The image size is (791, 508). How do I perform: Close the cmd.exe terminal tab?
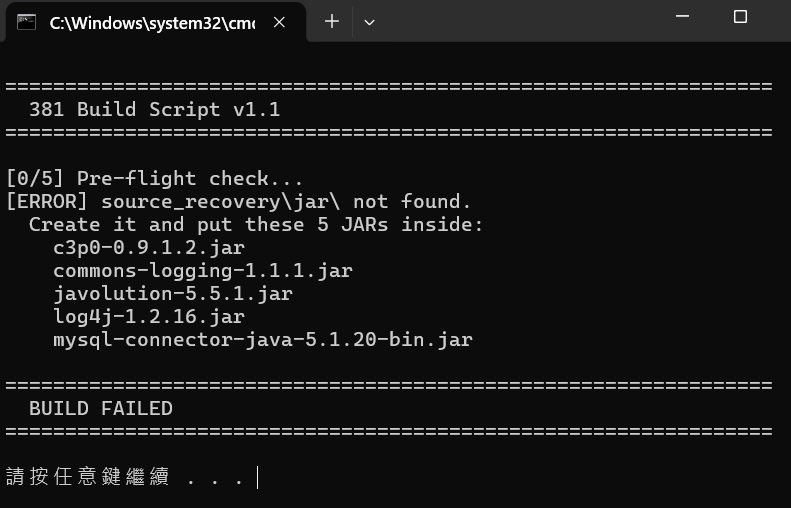tap(279, 22)
